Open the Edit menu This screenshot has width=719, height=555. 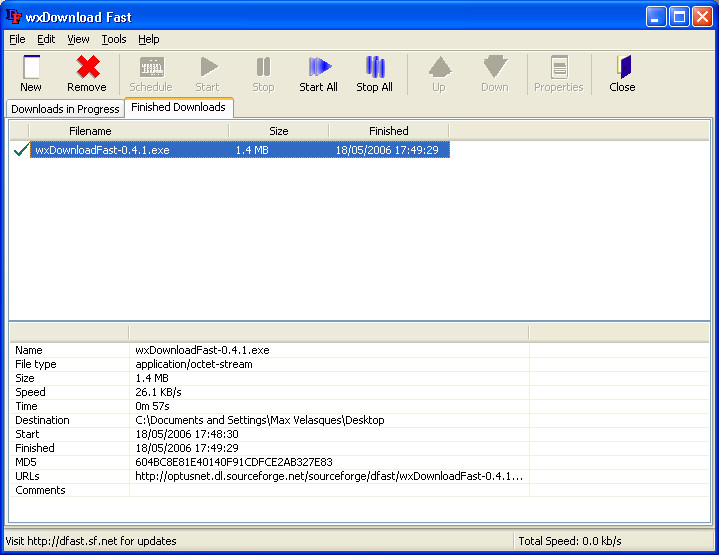(x=46, y=39)
